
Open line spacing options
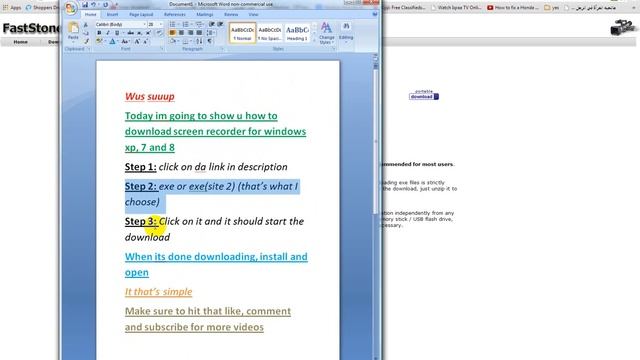tap(211, 33)
